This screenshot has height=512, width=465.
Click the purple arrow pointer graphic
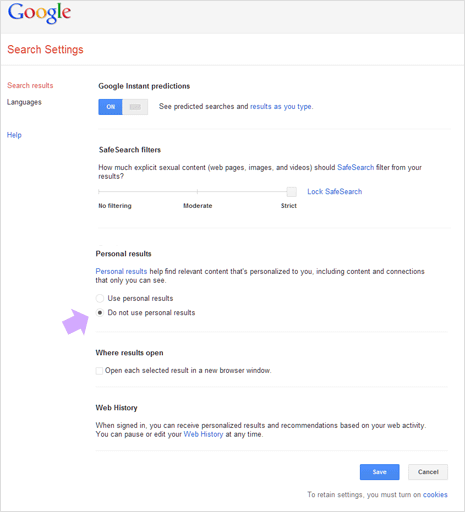(76, 322)
